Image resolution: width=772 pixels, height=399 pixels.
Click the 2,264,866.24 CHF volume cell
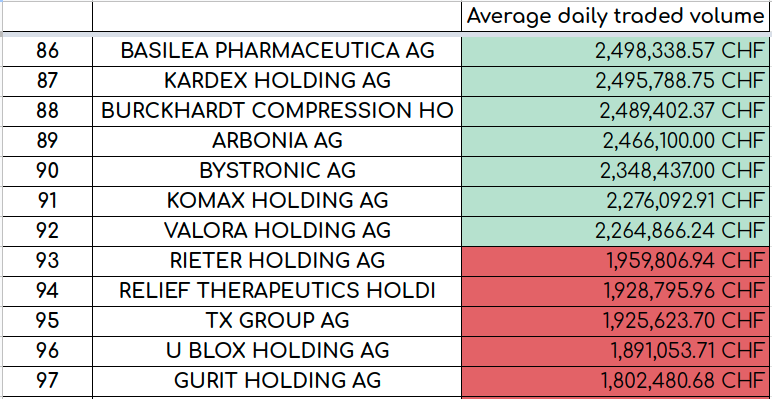[616, 231]
